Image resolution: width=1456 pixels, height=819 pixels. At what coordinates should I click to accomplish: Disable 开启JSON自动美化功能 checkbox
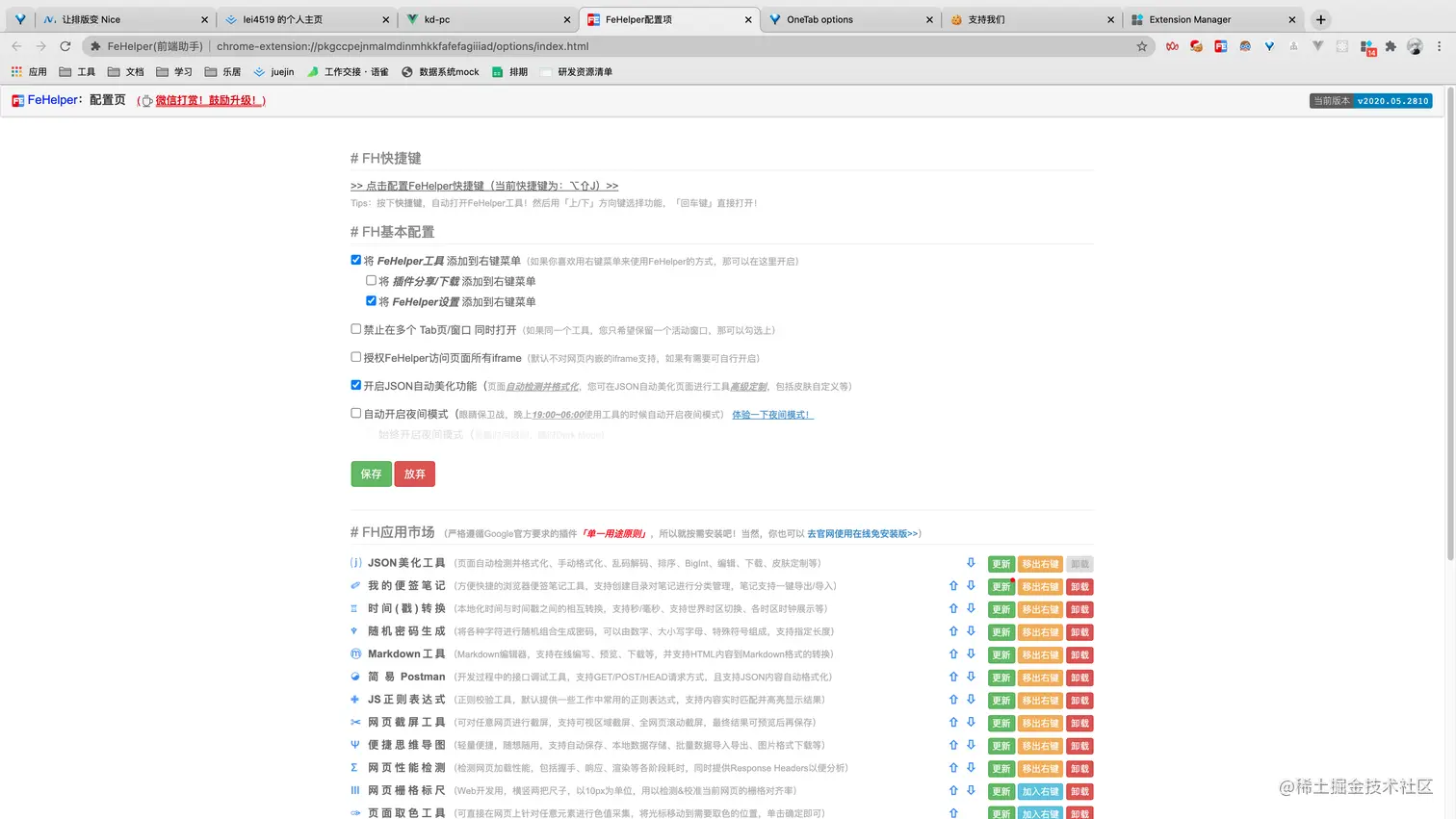coord(356,385)
